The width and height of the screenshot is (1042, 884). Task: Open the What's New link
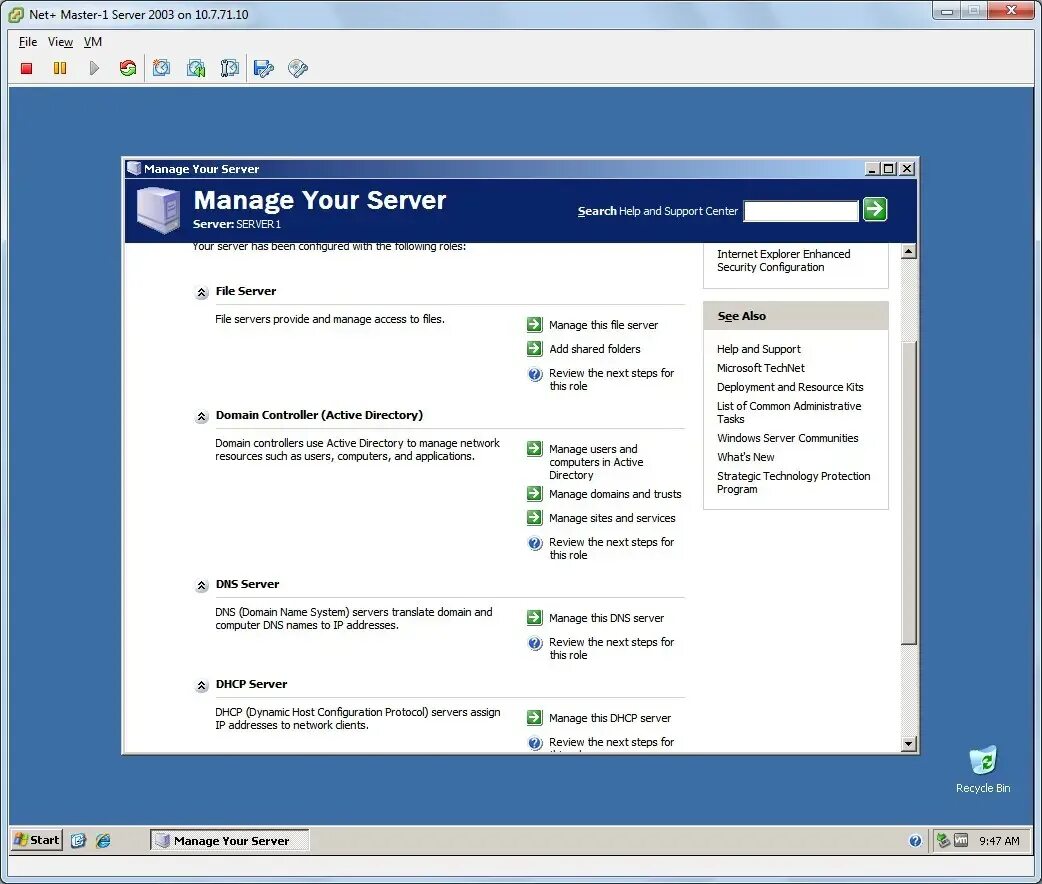click(x=745, y=457)
